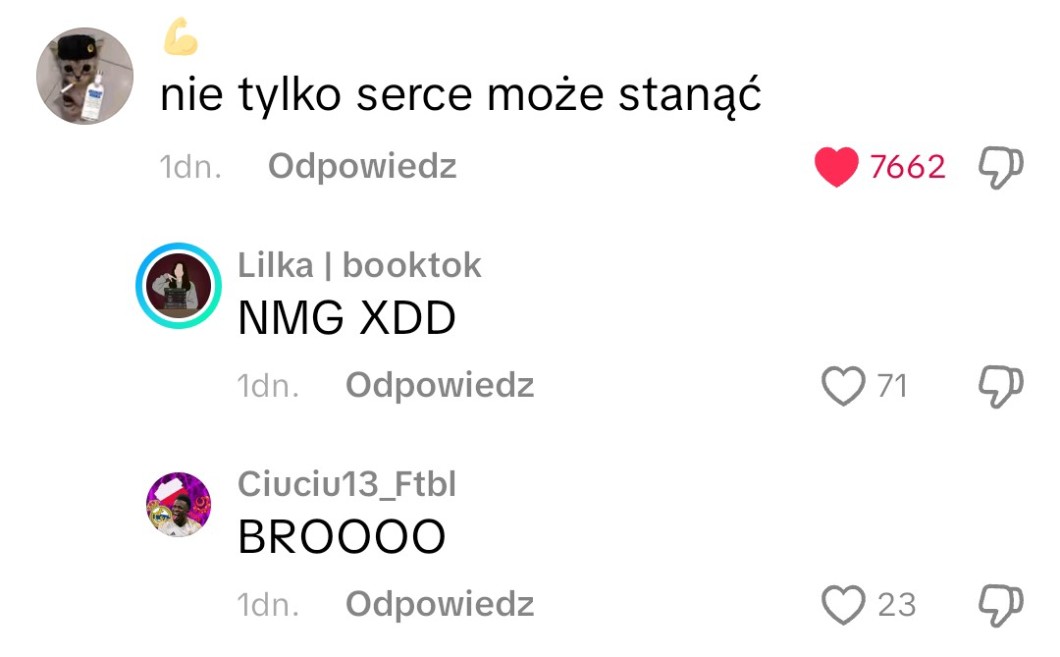Unlike the top comment with red heart
This screenshot has width=1060, height=657.
(x=836, y=166)
